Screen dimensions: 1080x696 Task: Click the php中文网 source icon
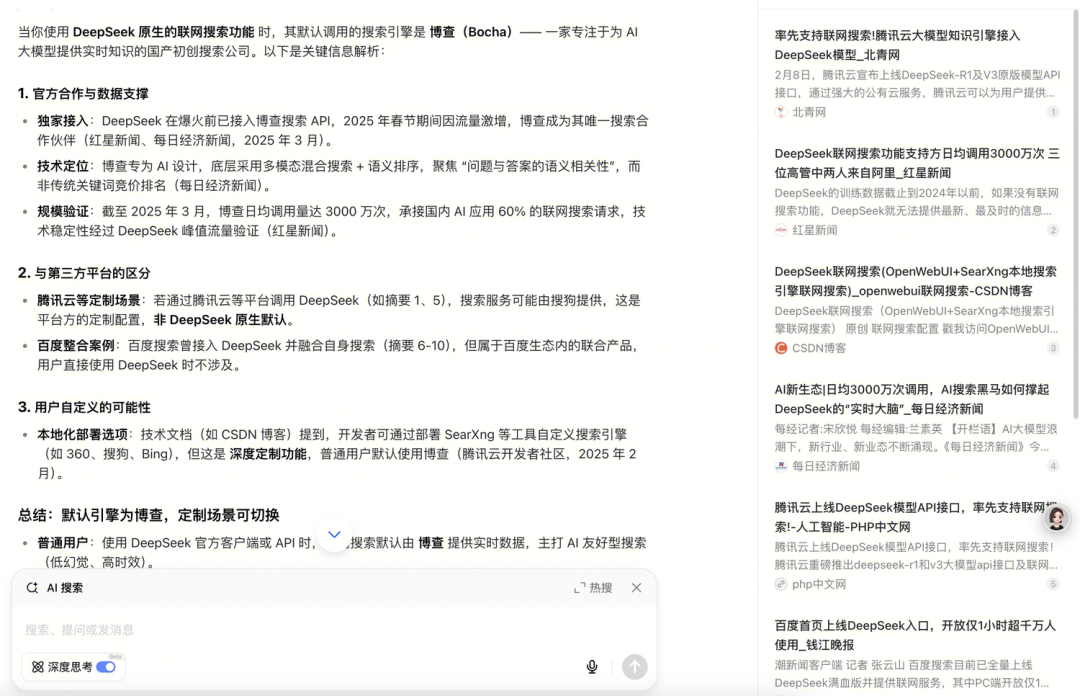780,584
